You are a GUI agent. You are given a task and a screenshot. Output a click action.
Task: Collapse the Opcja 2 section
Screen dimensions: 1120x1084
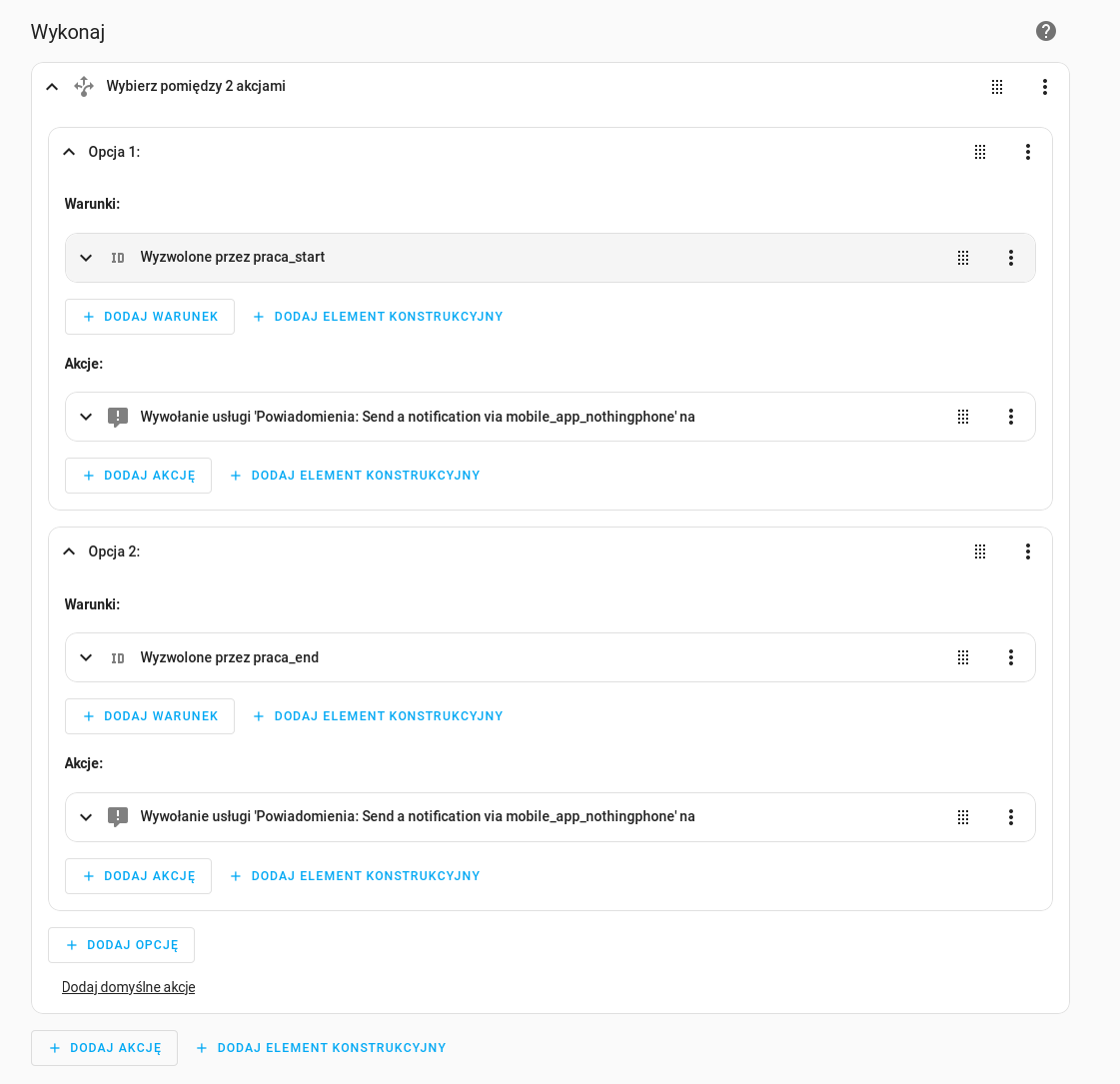[69, 551]
